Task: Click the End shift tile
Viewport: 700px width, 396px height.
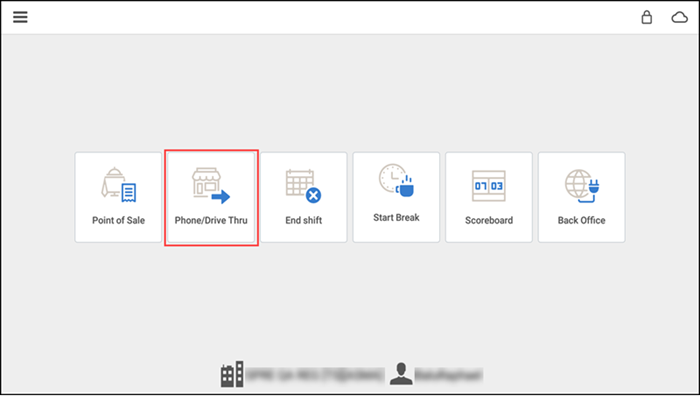Action: (304, 197)
